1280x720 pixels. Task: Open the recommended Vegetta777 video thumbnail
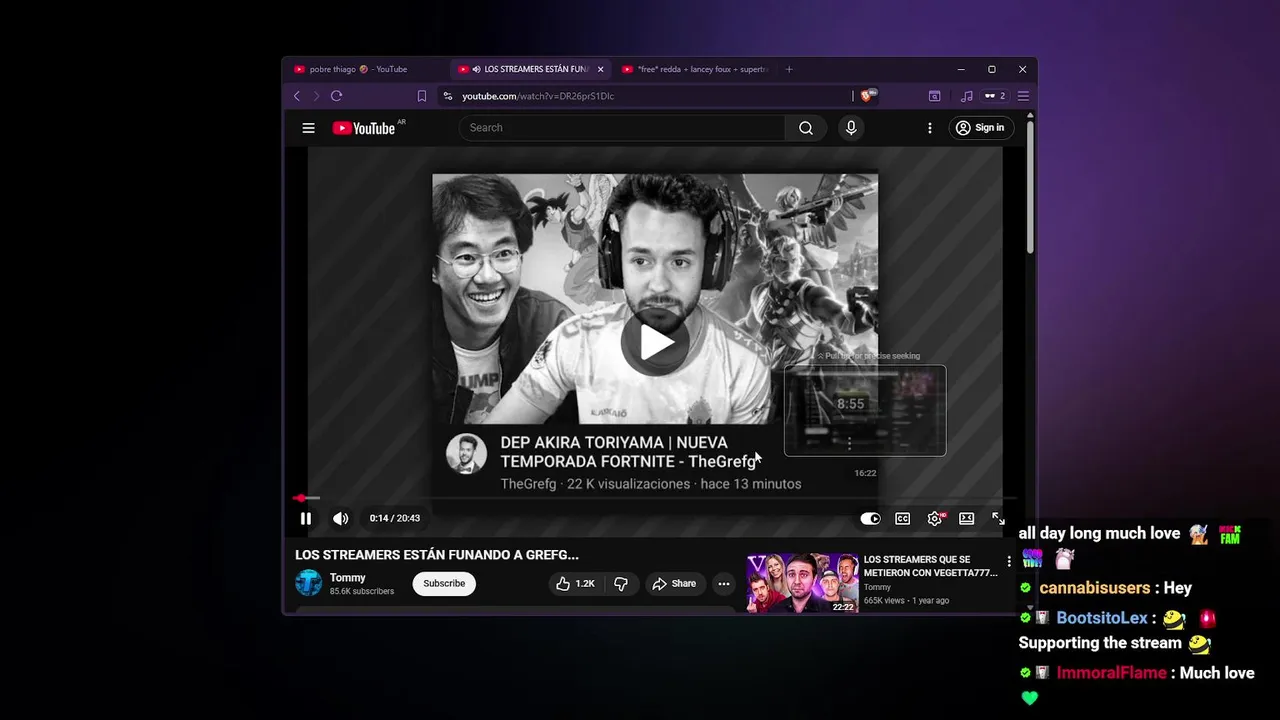coord(802,583)
